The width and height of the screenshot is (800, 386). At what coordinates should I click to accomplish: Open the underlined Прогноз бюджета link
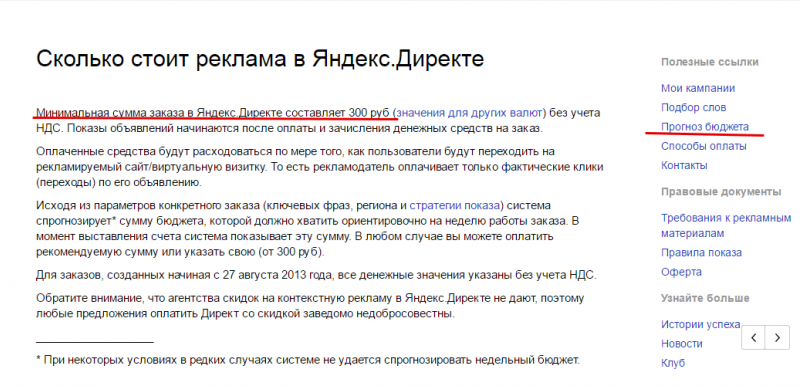click(705, 126)
